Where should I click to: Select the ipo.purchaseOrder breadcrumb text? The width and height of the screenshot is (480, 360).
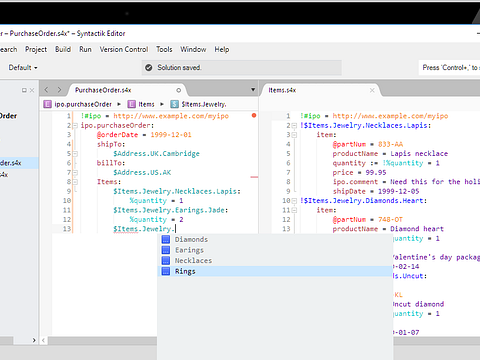(83, 104)
